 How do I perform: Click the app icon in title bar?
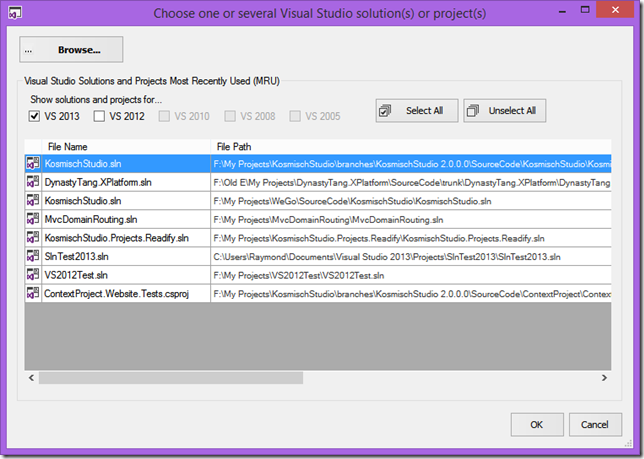click(15, 13)
